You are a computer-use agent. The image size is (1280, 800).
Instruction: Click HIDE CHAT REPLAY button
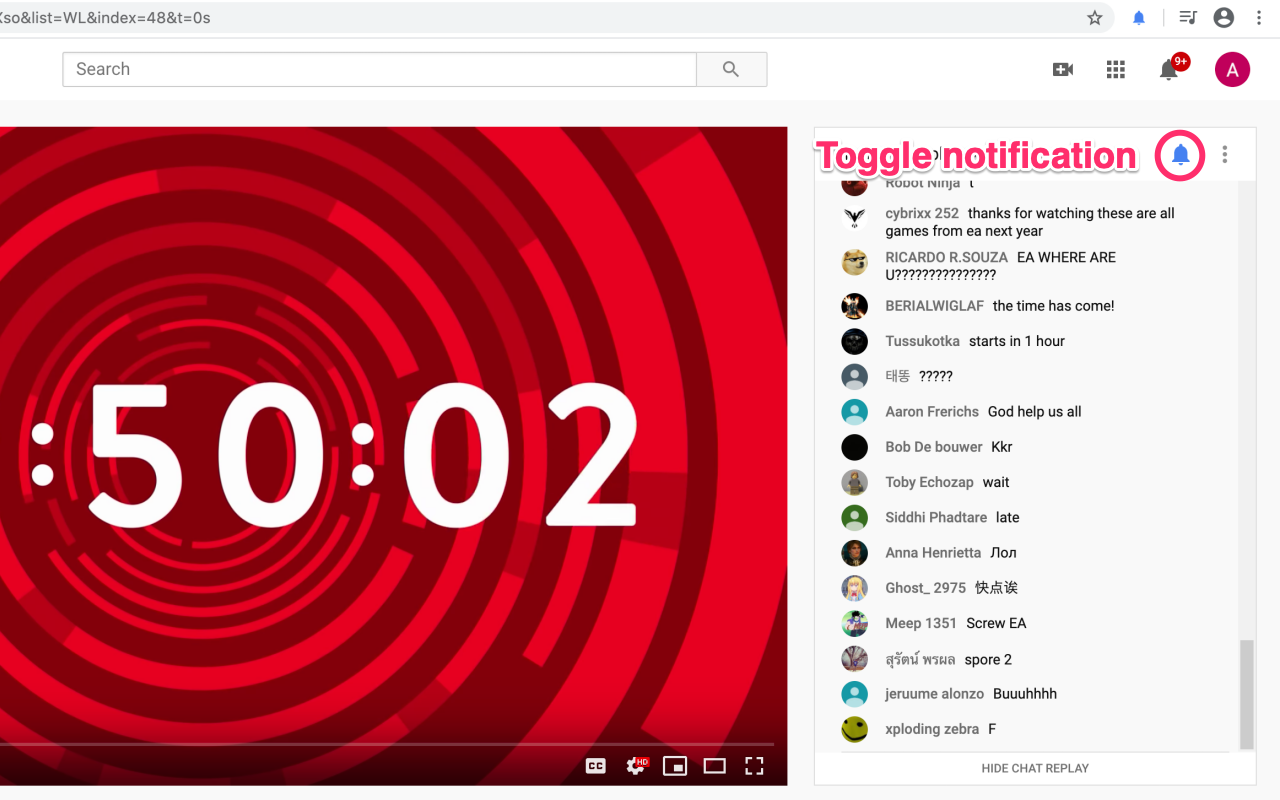(1035, 768)
